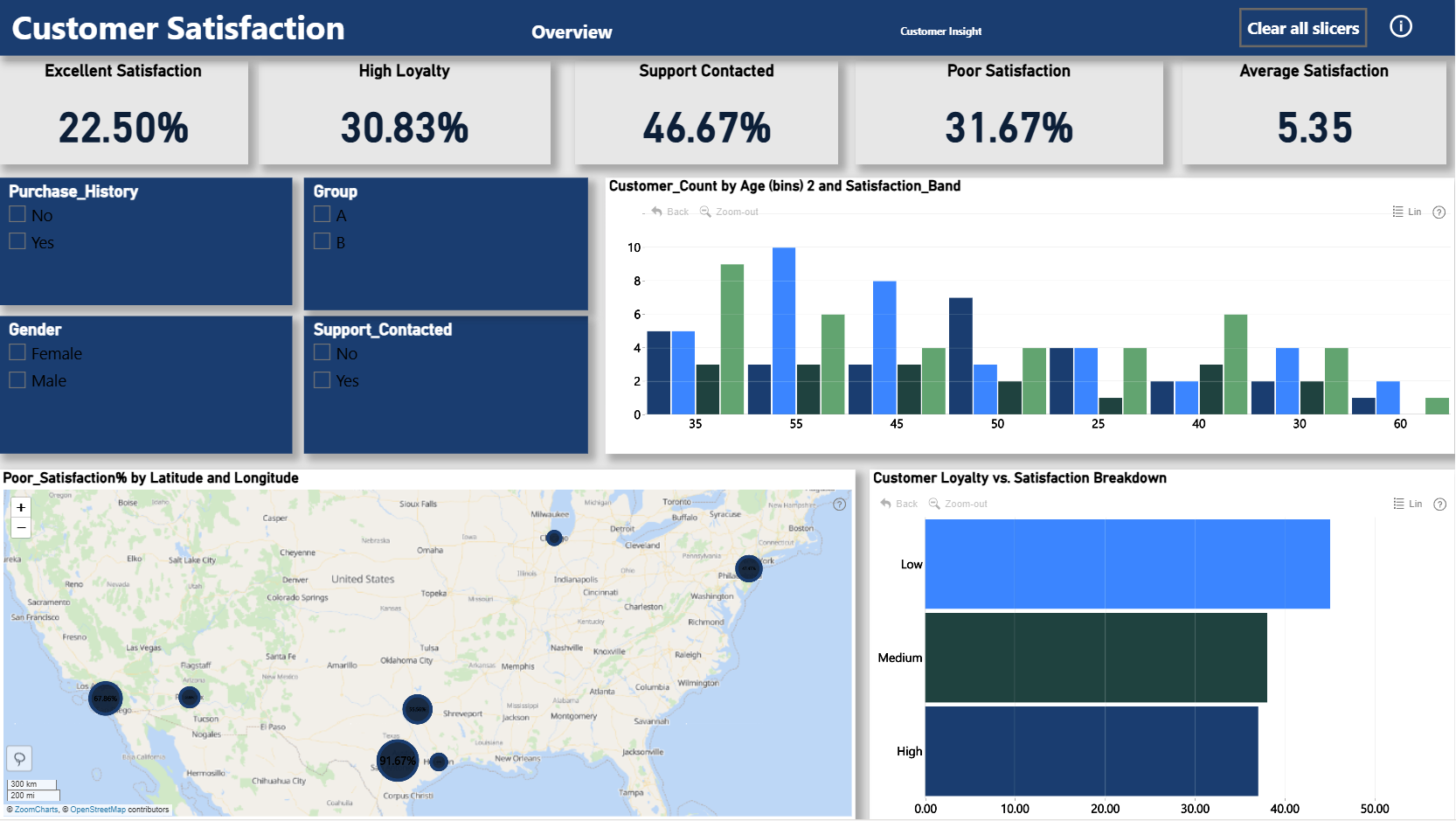This screenshot has width=1456, height=821.
Task: Click Zoom-out in Customer_Count by Age chart
Action: [729, 212]
